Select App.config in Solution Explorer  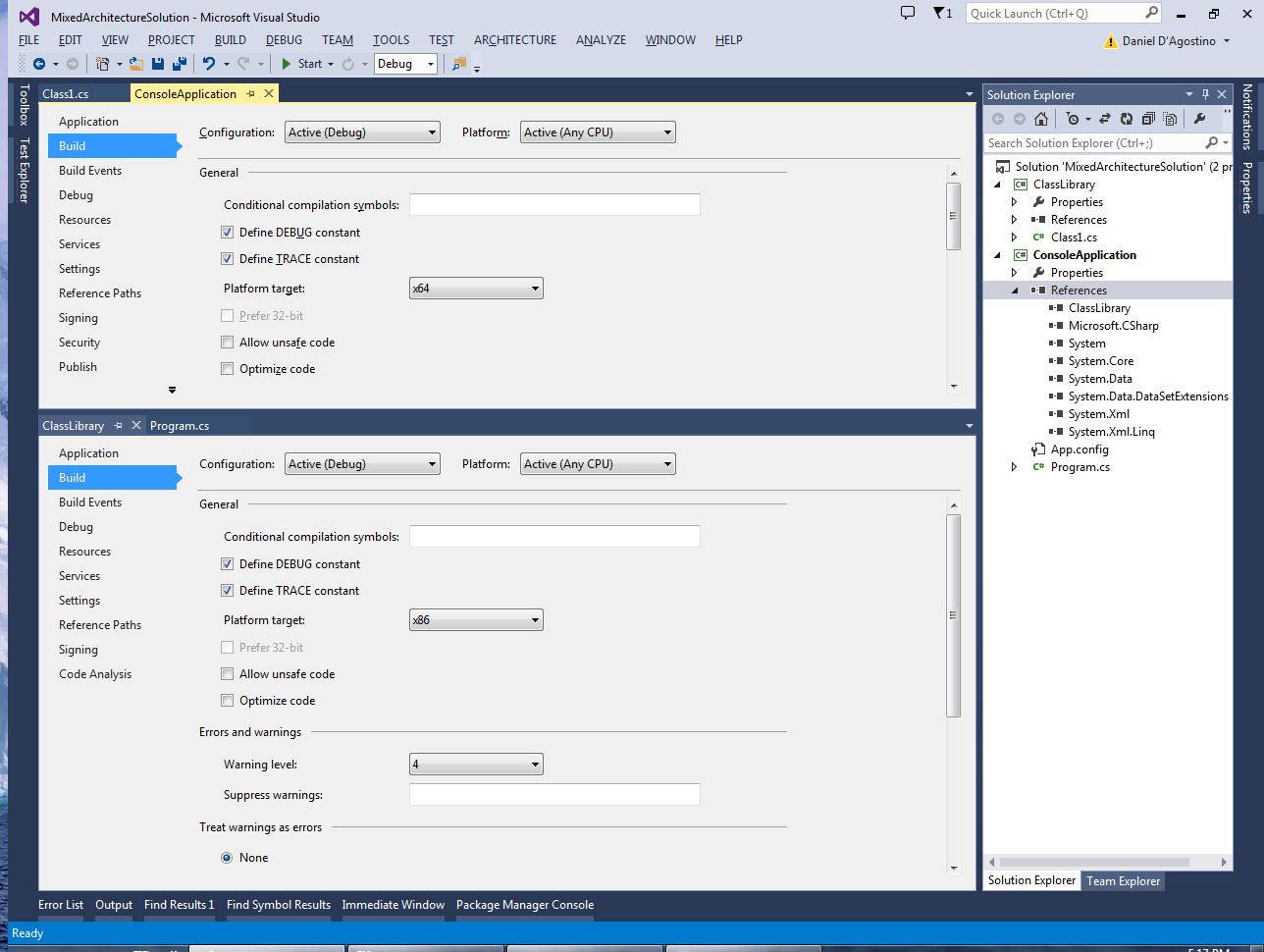tap(1080, 450)
